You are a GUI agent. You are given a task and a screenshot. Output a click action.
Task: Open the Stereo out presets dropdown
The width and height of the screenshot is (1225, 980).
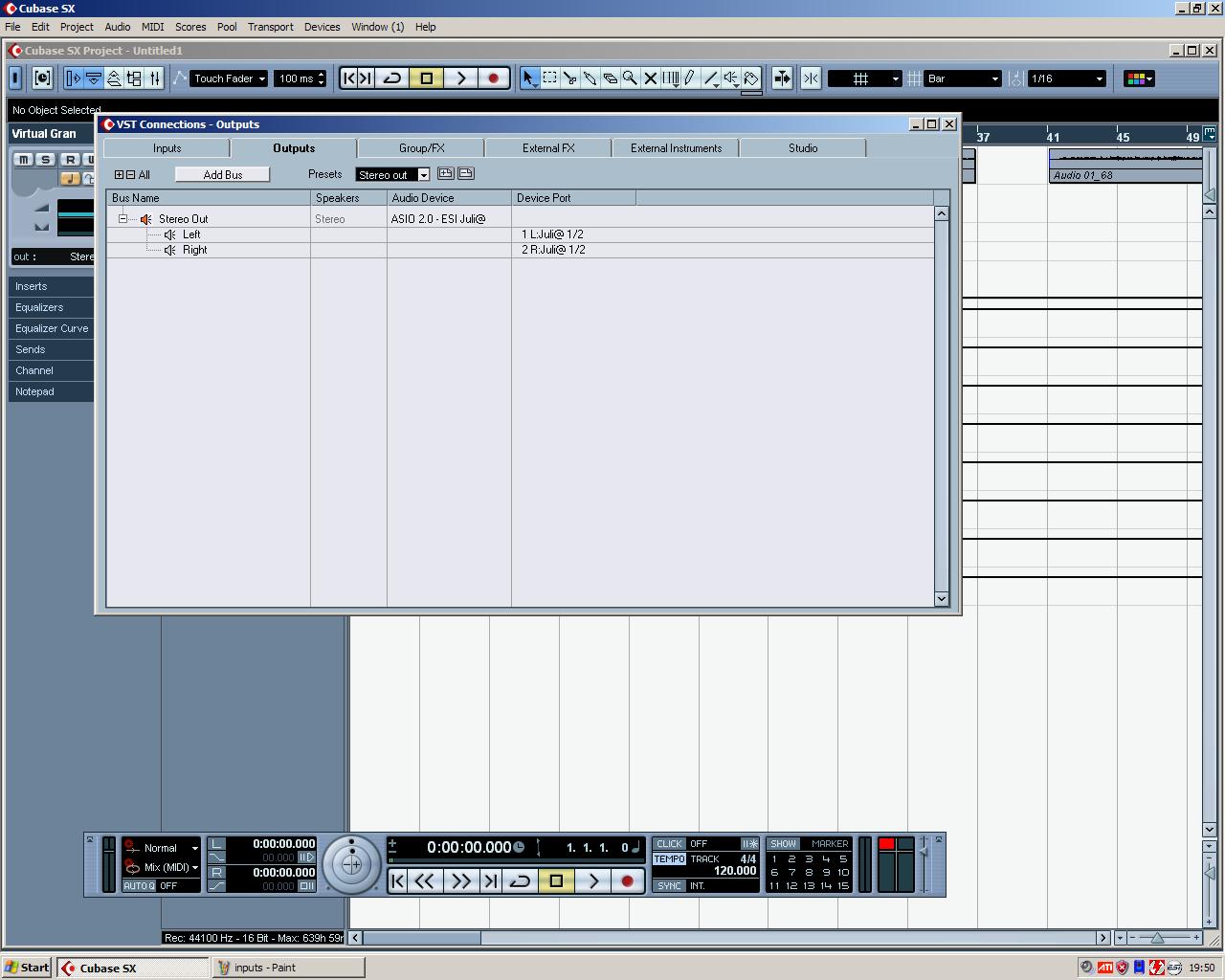[392, 174]
